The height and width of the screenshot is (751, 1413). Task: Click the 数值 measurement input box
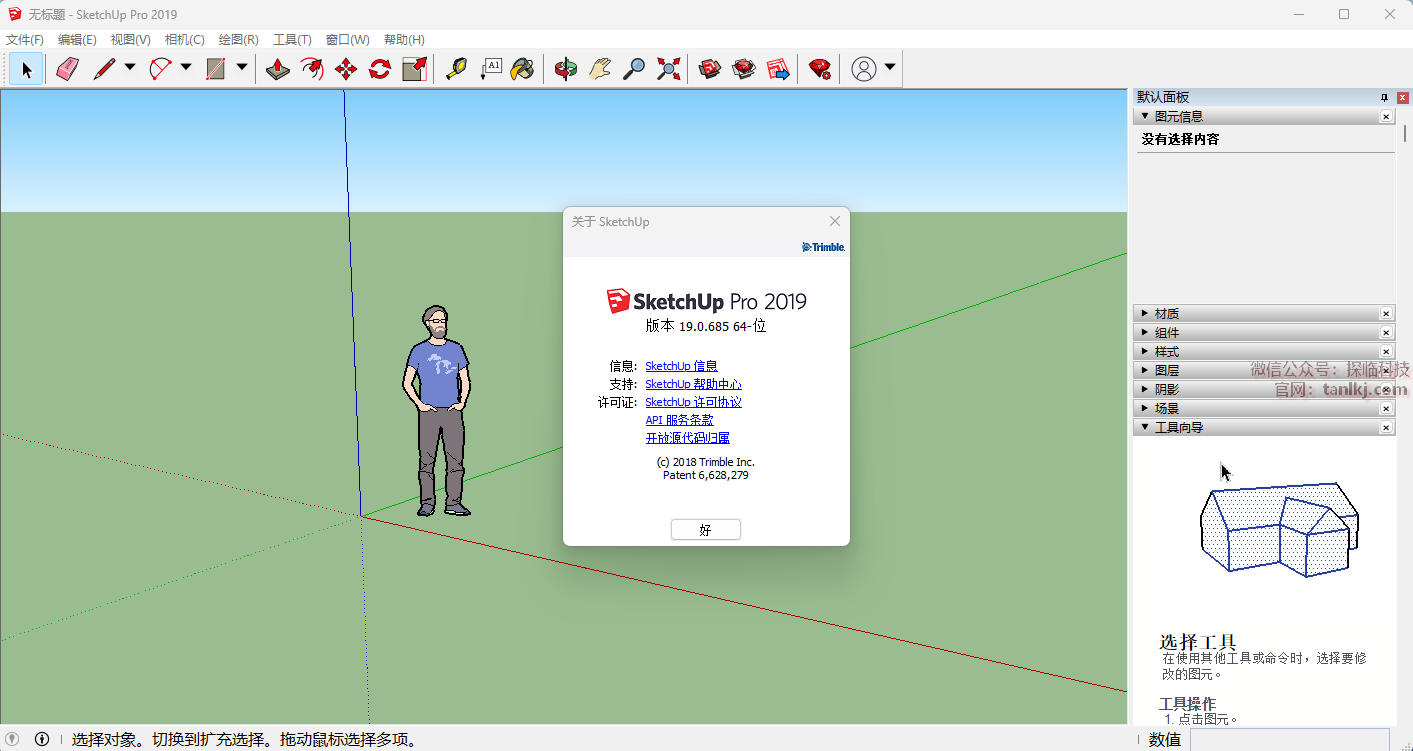coord(1288,740)
